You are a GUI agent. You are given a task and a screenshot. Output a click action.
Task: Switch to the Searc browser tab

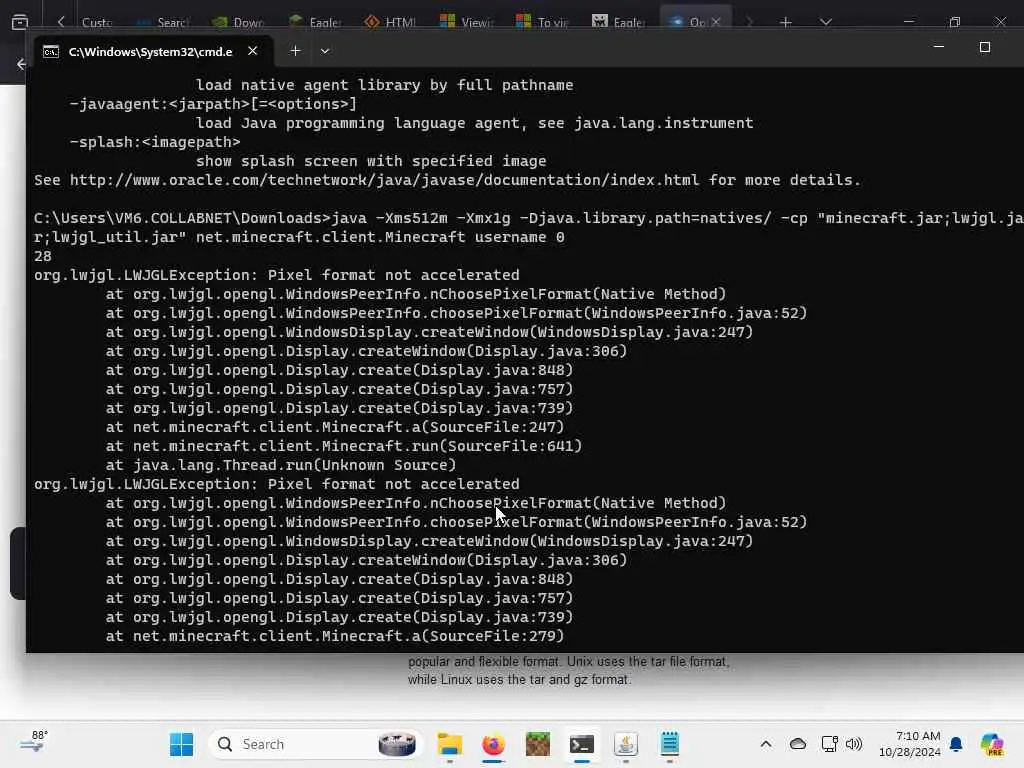coord(163,22)
